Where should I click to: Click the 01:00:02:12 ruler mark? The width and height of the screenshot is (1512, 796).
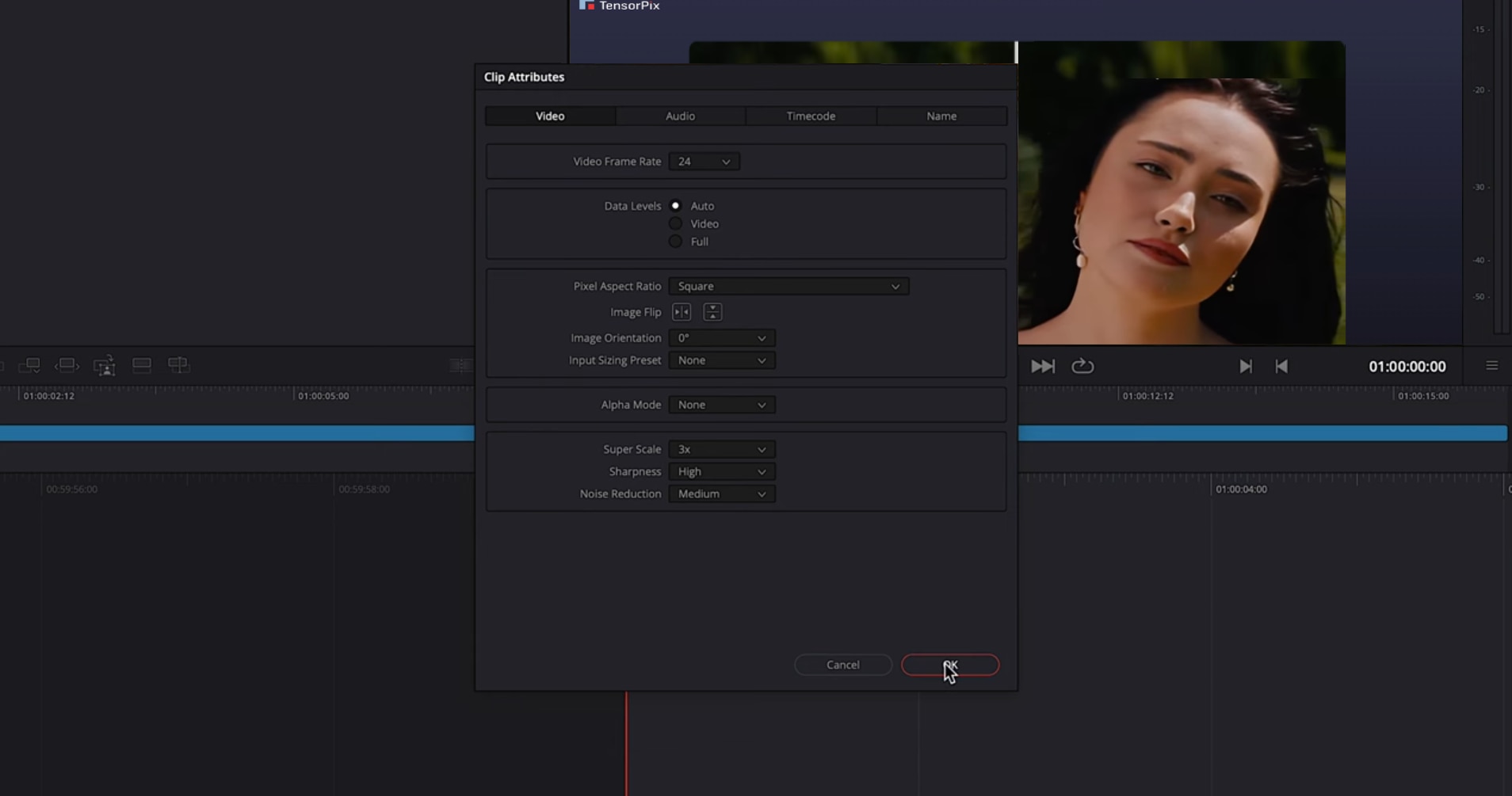coord(49,396)
